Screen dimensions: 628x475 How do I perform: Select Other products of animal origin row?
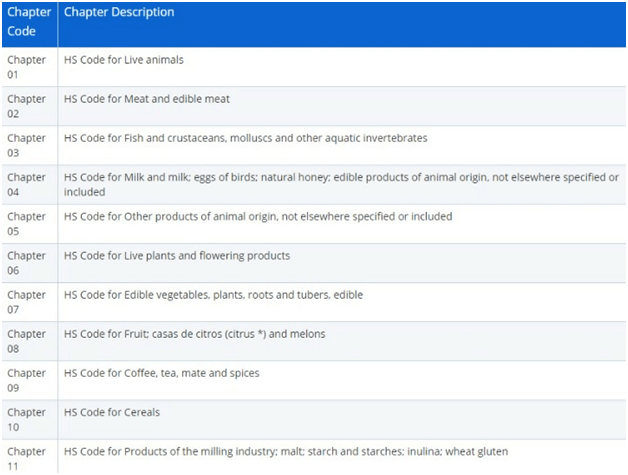tap(258, 217)
